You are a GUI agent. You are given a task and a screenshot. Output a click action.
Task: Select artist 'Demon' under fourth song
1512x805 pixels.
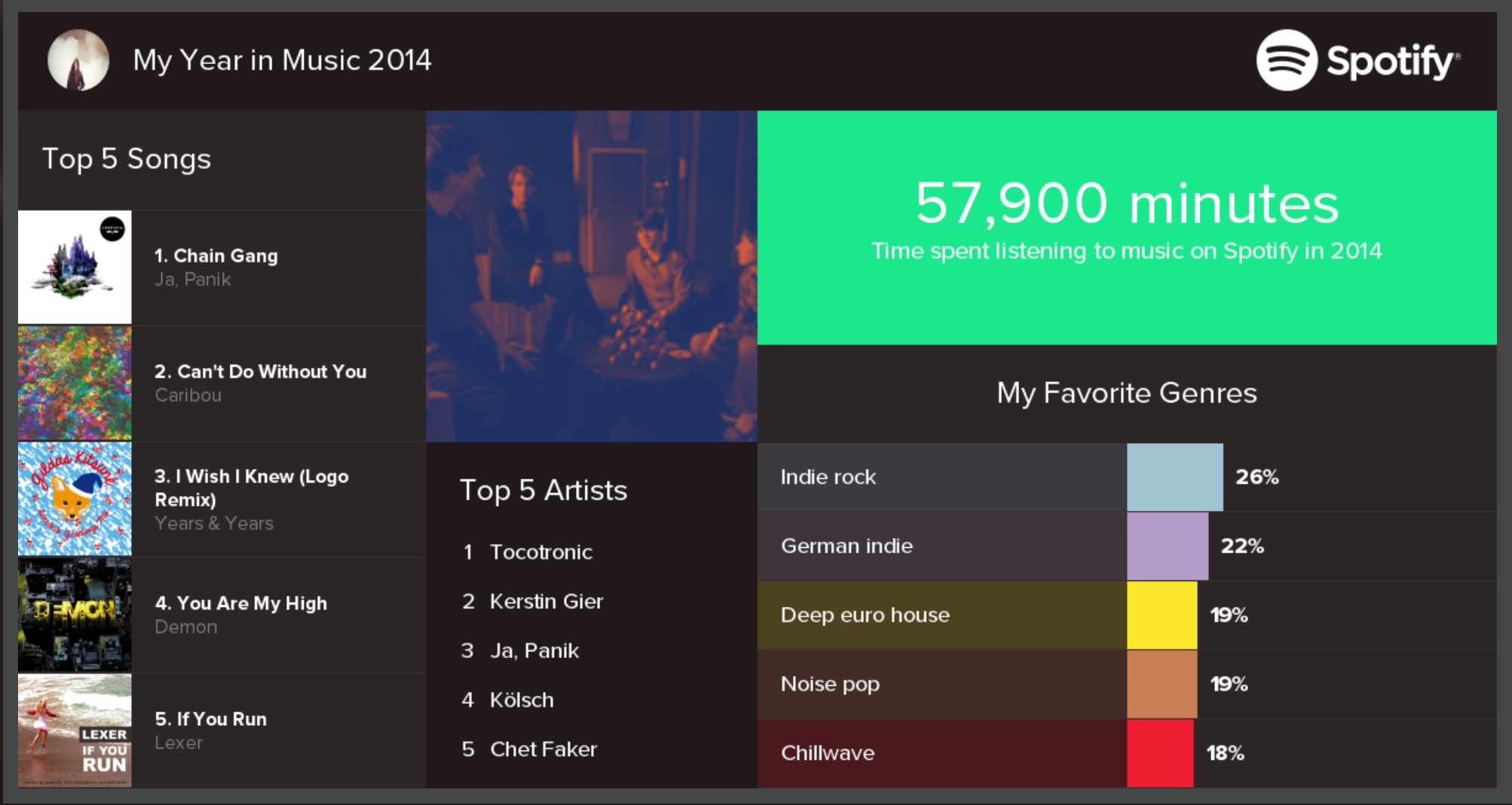click(186, 627)
